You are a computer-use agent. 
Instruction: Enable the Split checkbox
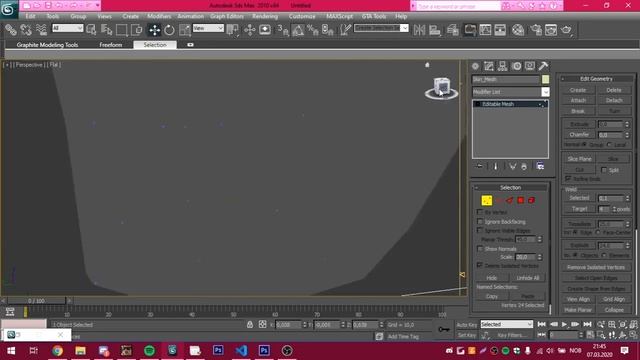pyautogui.click(x=604, y=170)
